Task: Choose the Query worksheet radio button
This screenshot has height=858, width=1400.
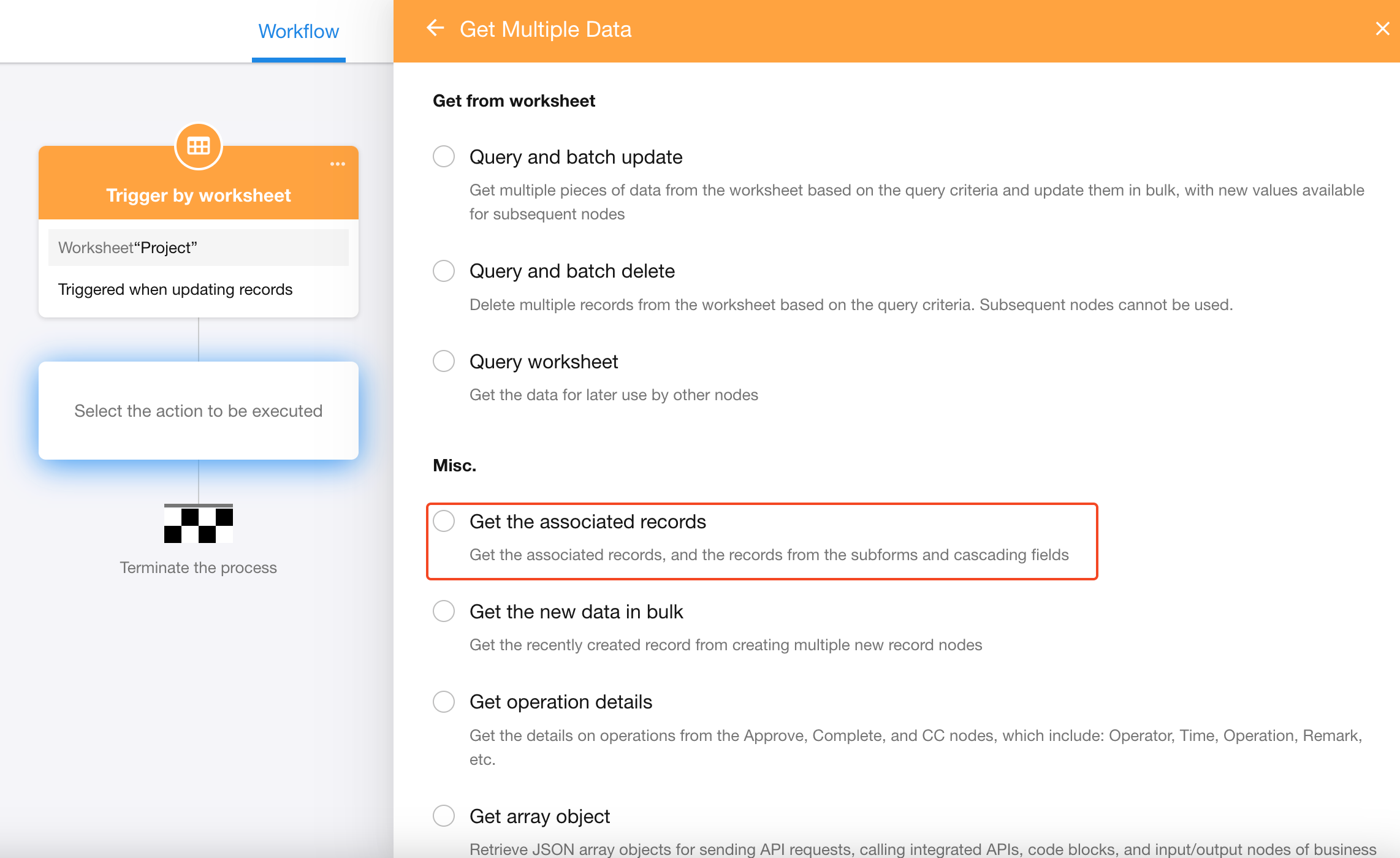Action: click(444, 362)
